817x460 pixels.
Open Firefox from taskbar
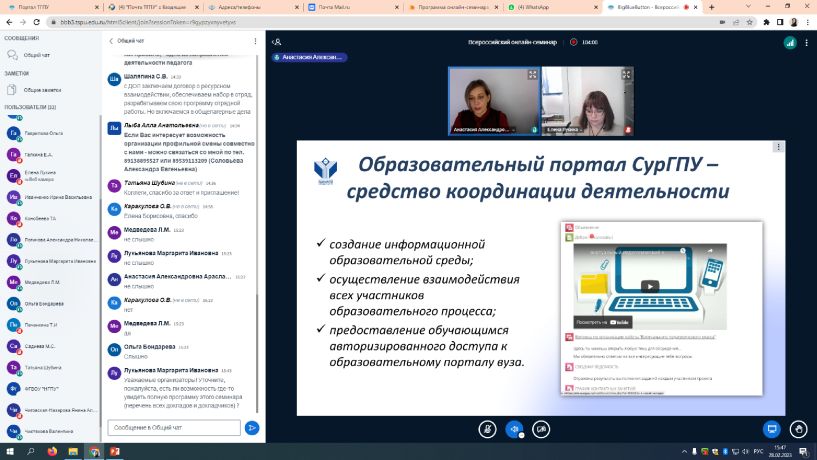click(x=52, y=452)
